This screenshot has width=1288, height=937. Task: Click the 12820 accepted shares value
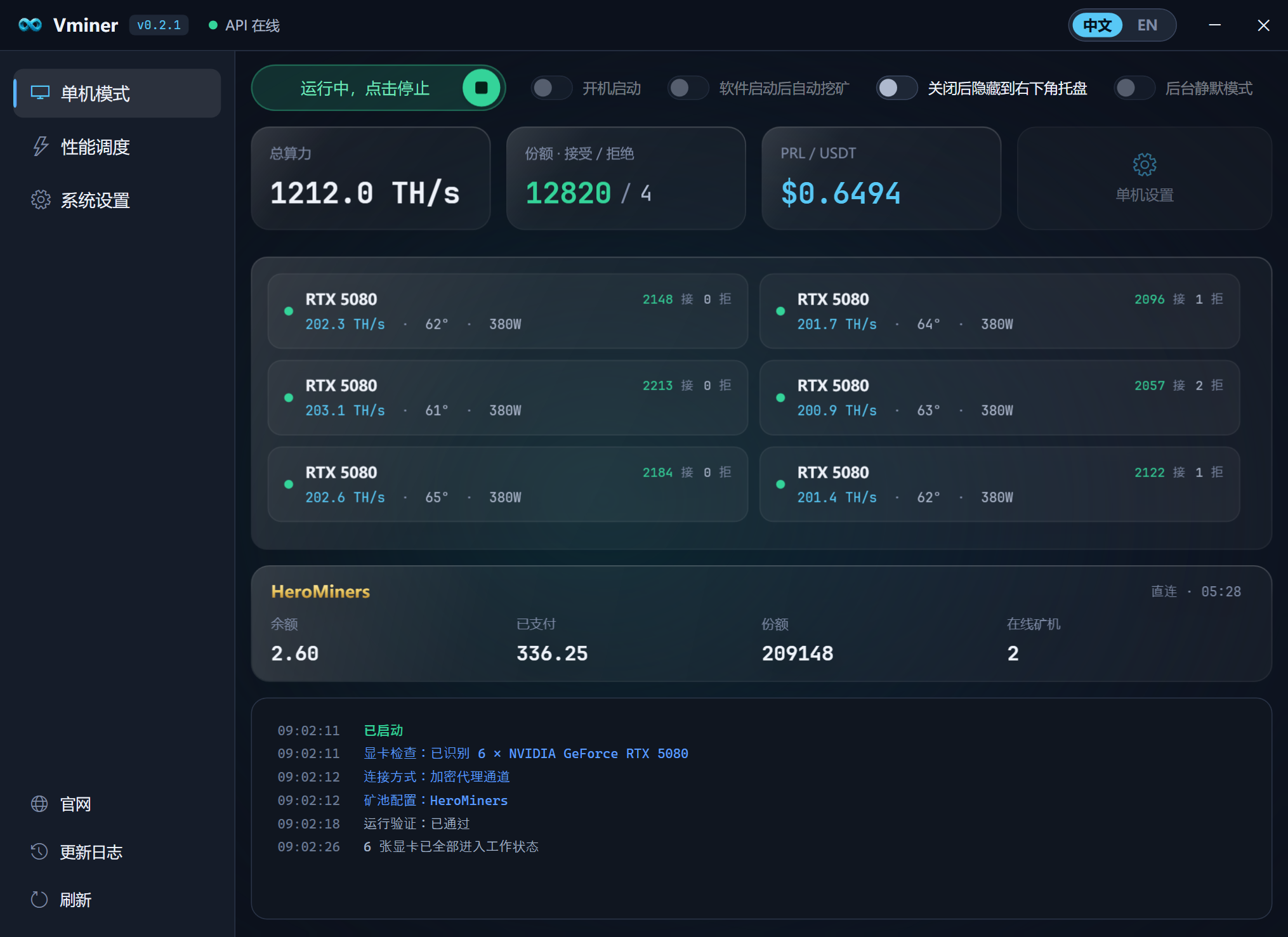tap(568, 193)
